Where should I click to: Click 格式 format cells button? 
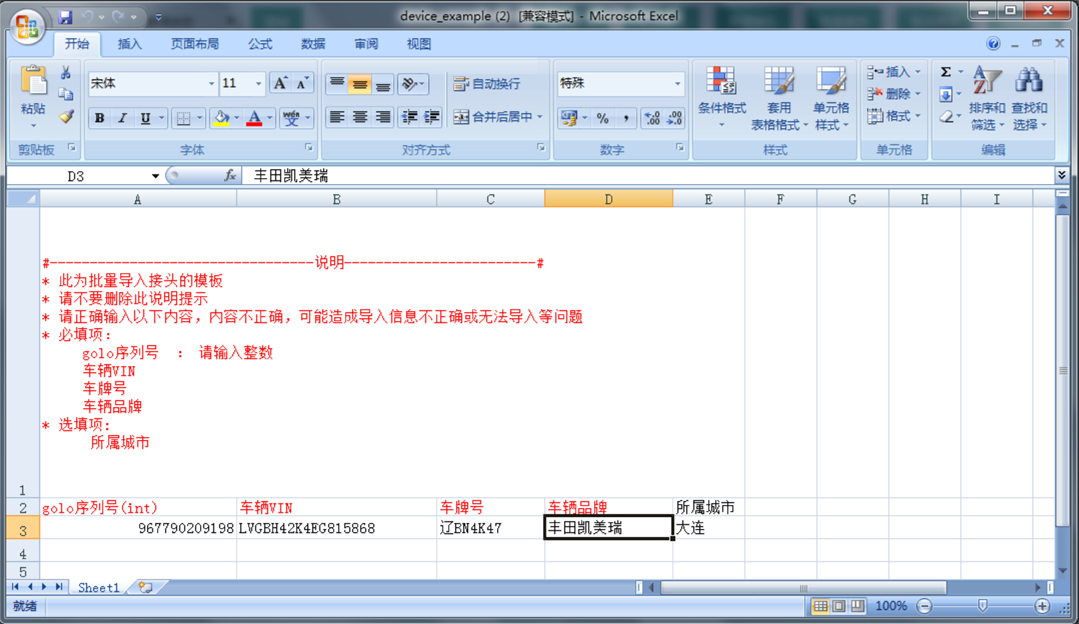pyautogui.click(x=893, y=116)
